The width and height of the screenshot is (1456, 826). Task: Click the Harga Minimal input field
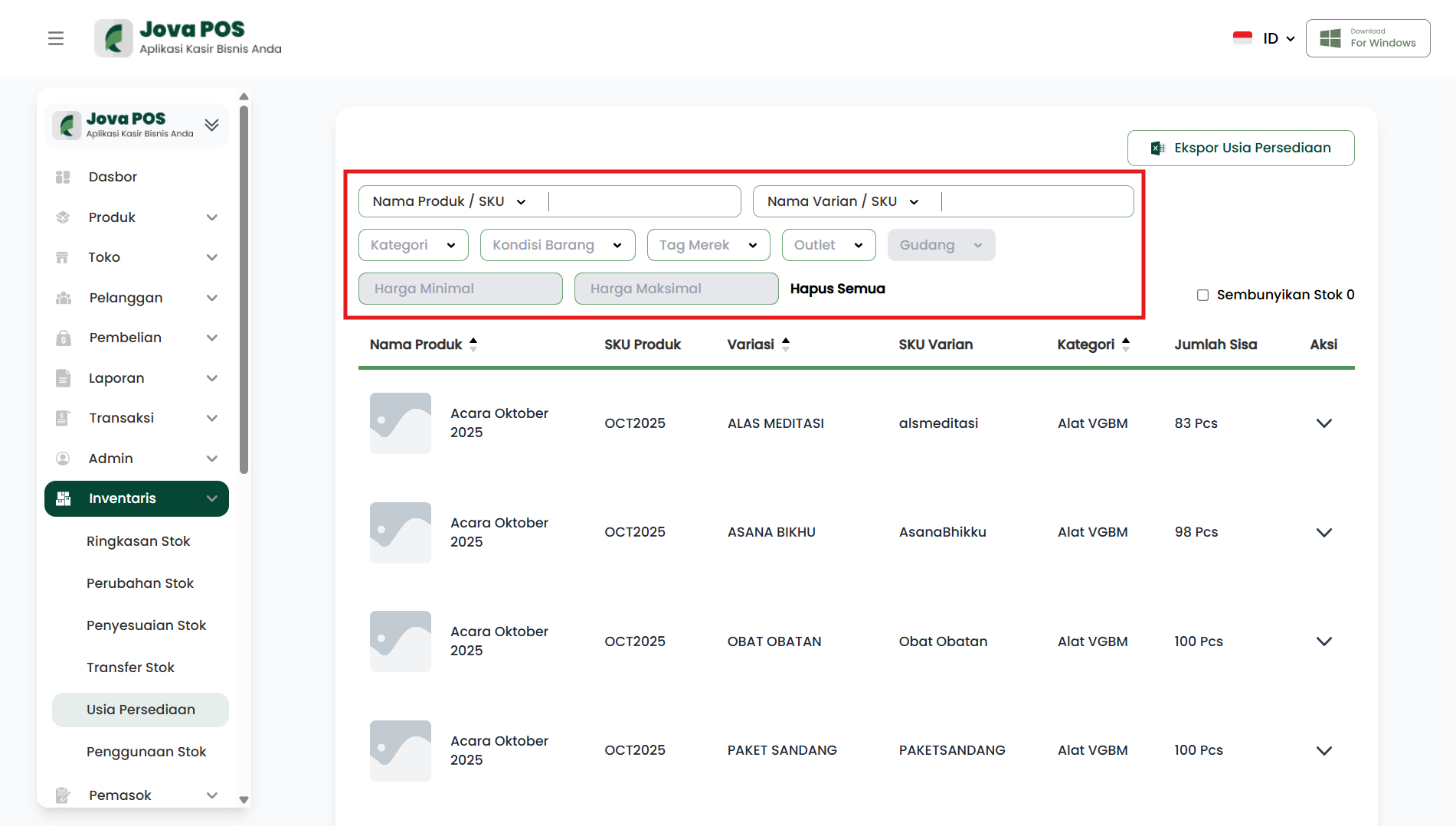click(460, 289)
